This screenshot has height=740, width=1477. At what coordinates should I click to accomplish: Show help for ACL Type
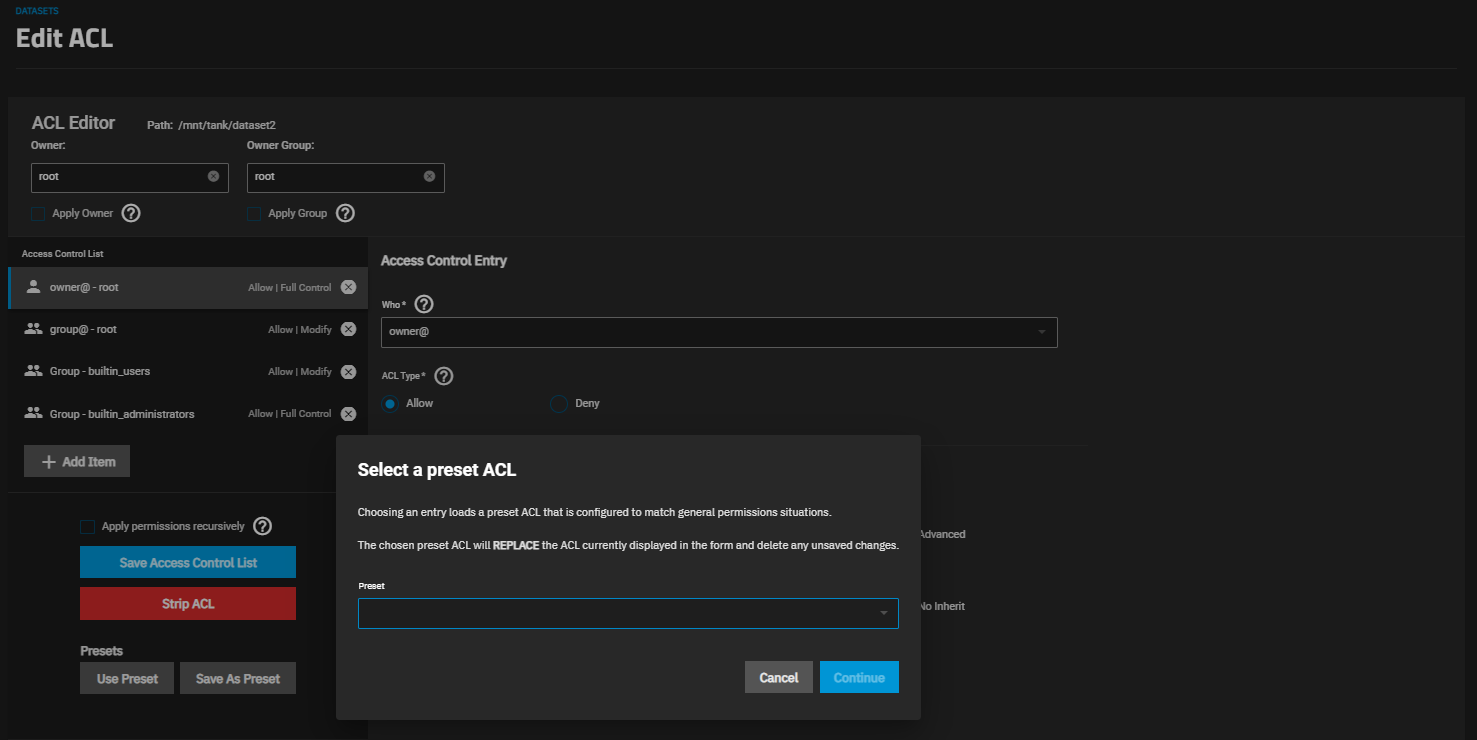pos(444,376)
